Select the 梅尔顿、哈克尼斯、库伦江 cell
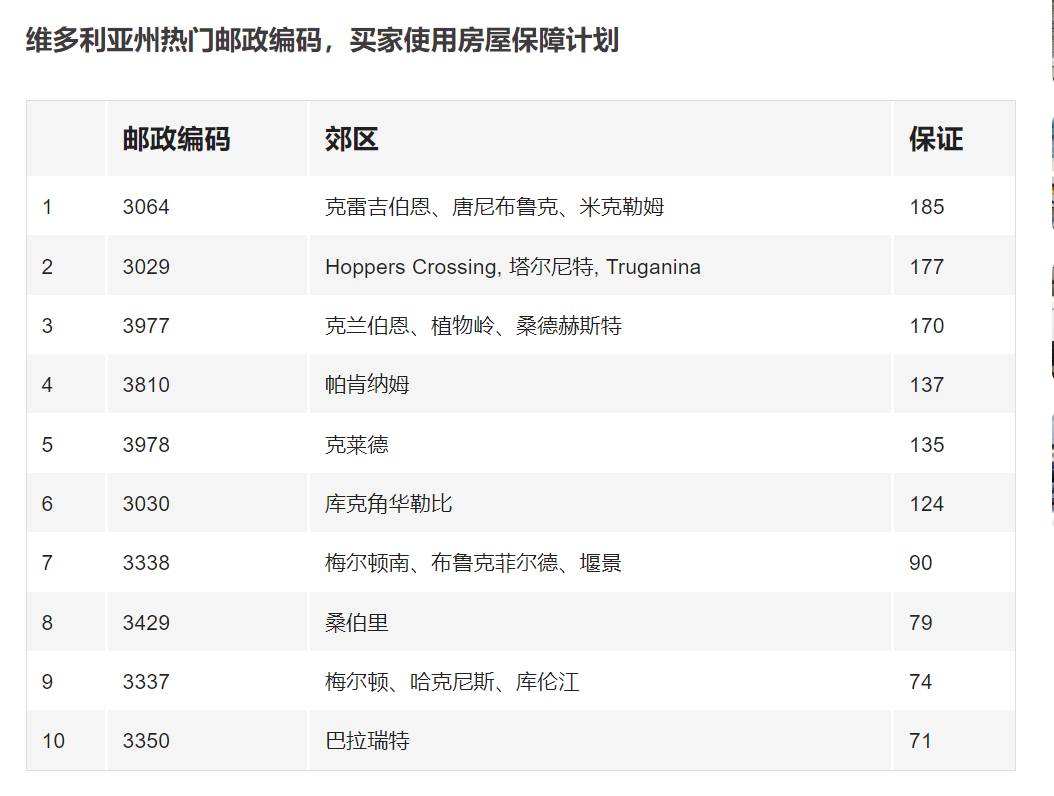Viewport: 1054px width, 796px height. tap(452, 682)
